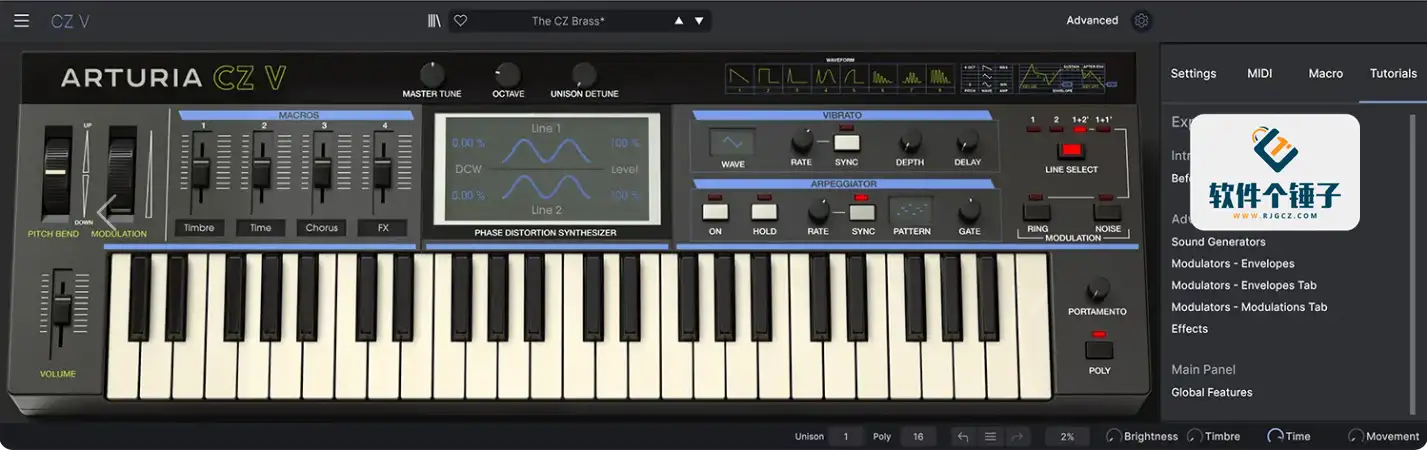Select the next preset with down arrow
This screenshot has height=450, width=1427.
point(700,20)
